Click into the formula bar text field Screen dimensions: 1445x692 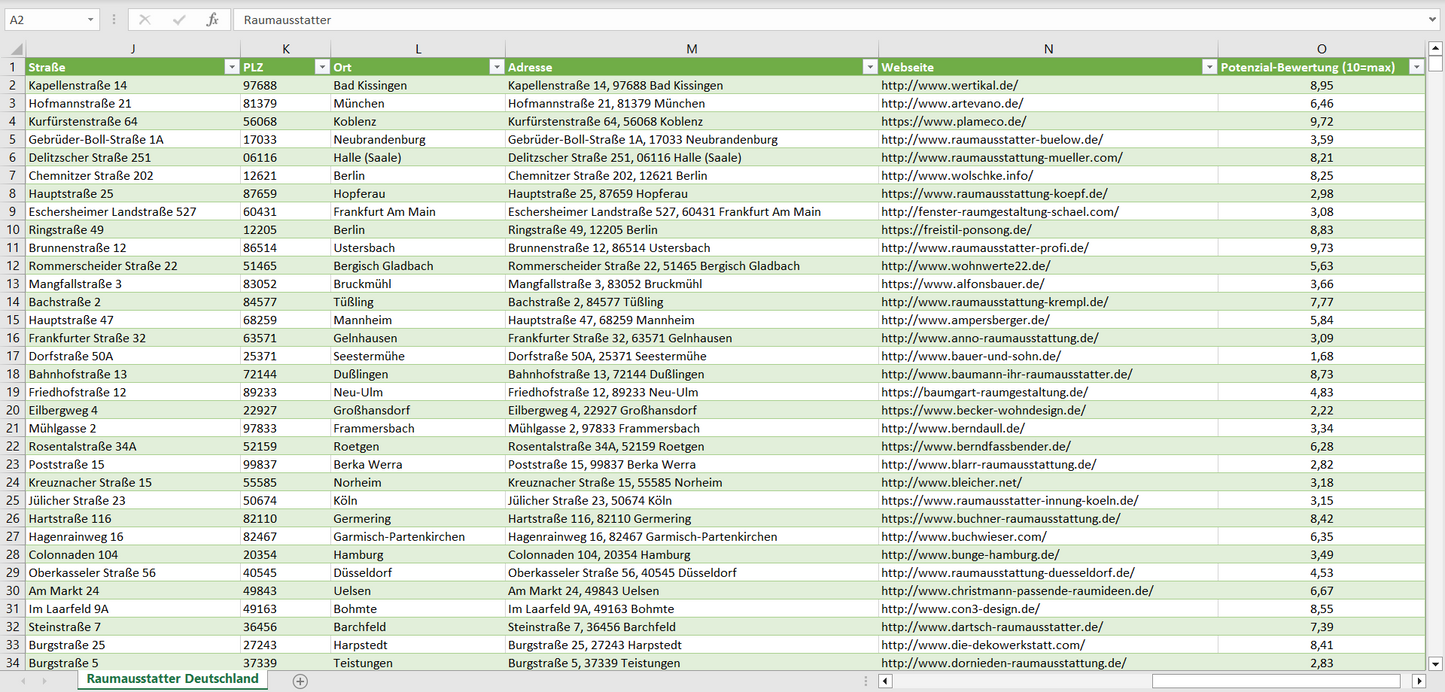(x=800, y=20)
